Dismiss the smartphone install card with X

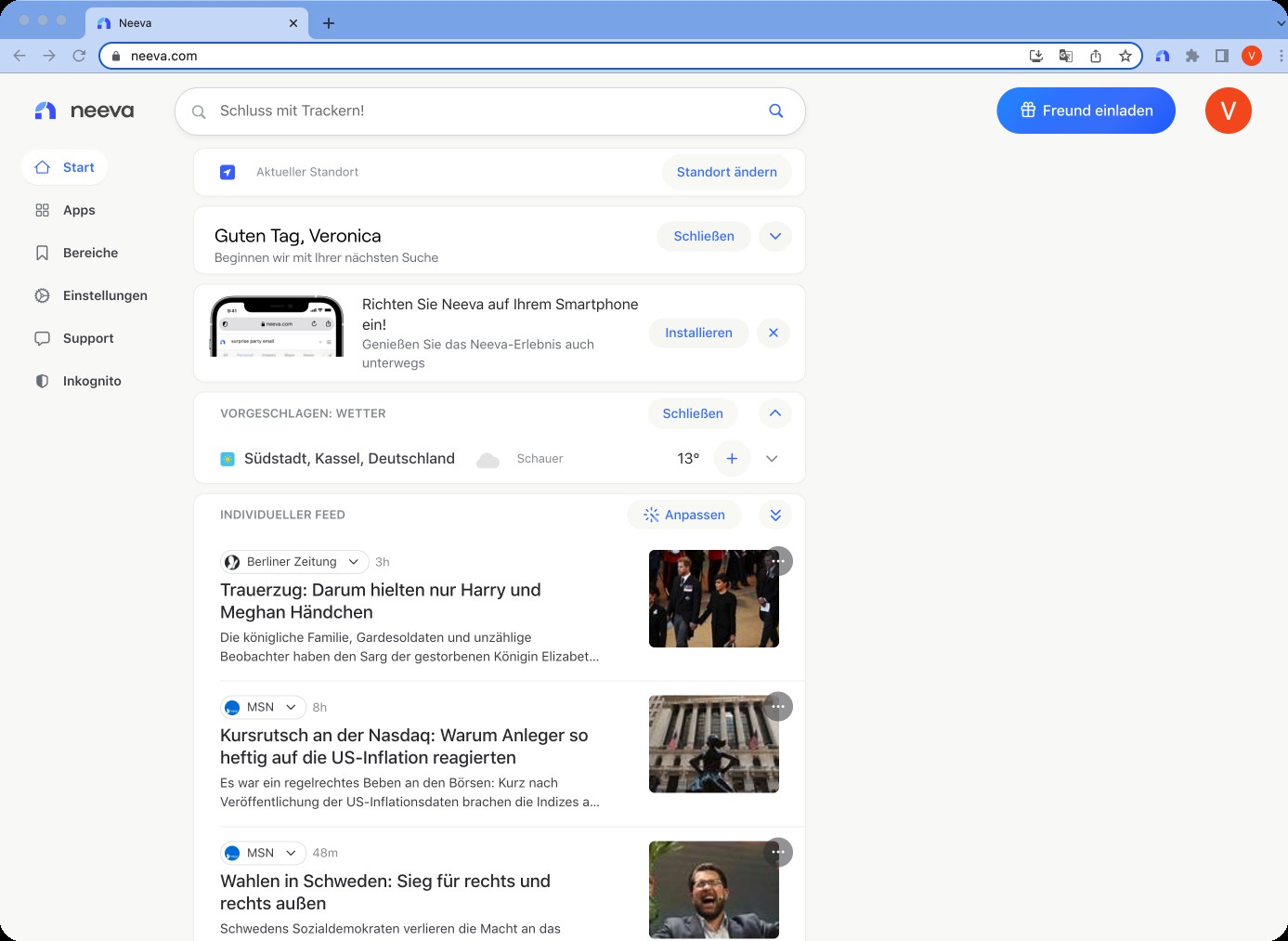774,333
